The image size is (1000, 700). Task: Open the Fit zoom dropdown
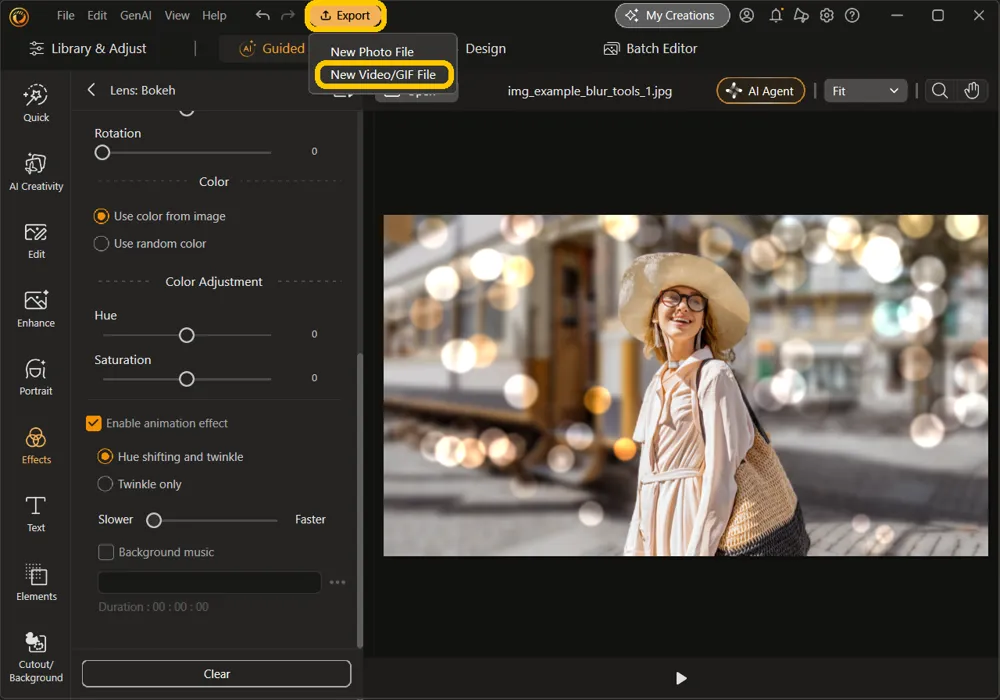click(x=865, y=91)
